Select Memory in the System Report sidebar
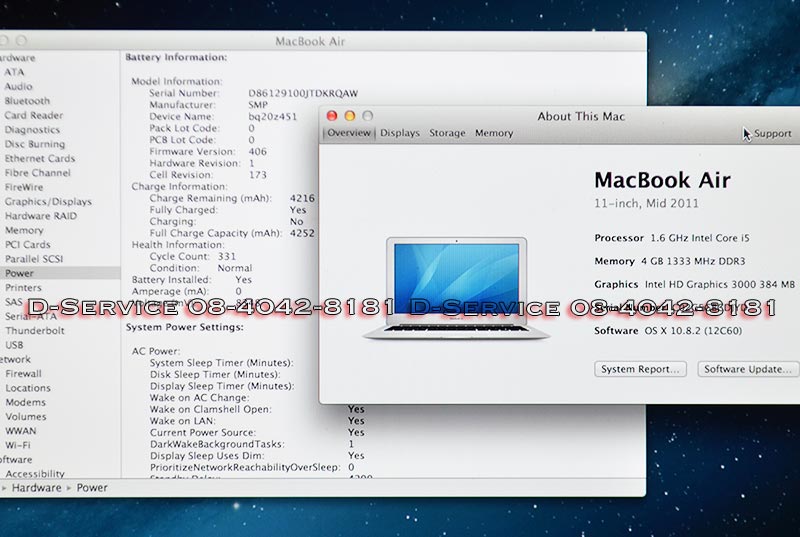This screenshot has width=800, height=537. tap(24, 231)
